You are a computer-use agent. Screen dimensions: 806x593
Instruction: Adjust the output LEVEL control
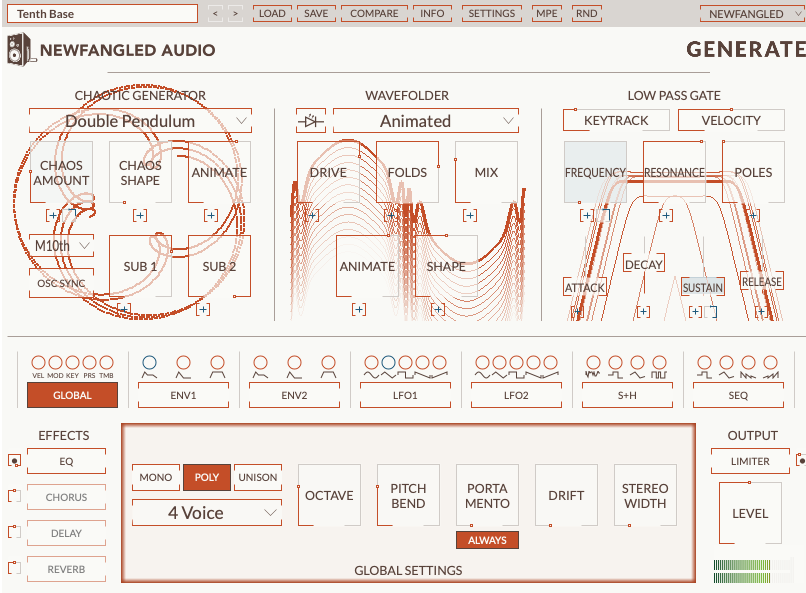pos(749,513)
